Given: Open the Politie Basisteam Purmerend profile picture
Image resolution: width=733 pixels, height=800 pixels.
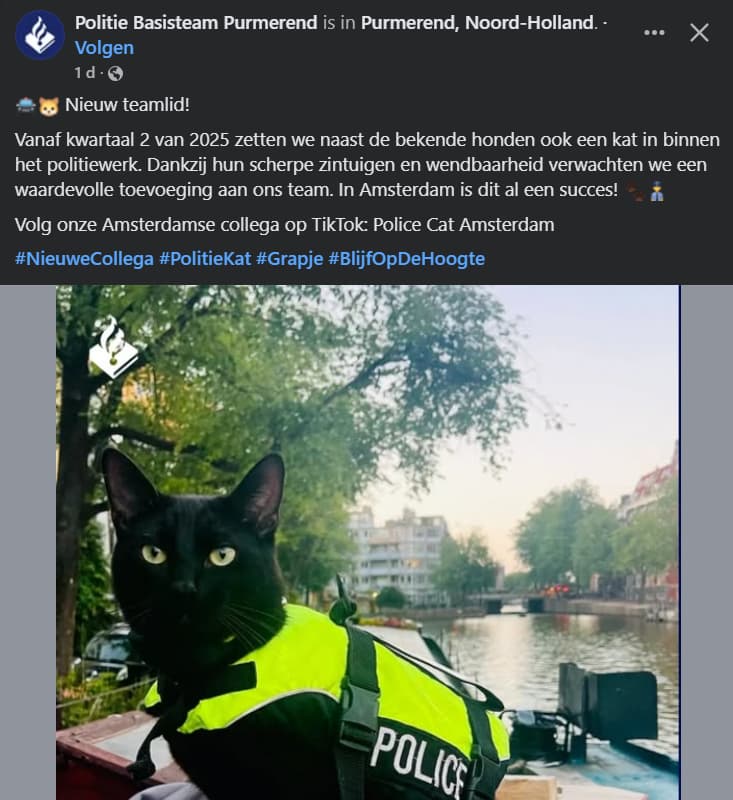Looking at the screenshot, I should click(40, 36).
